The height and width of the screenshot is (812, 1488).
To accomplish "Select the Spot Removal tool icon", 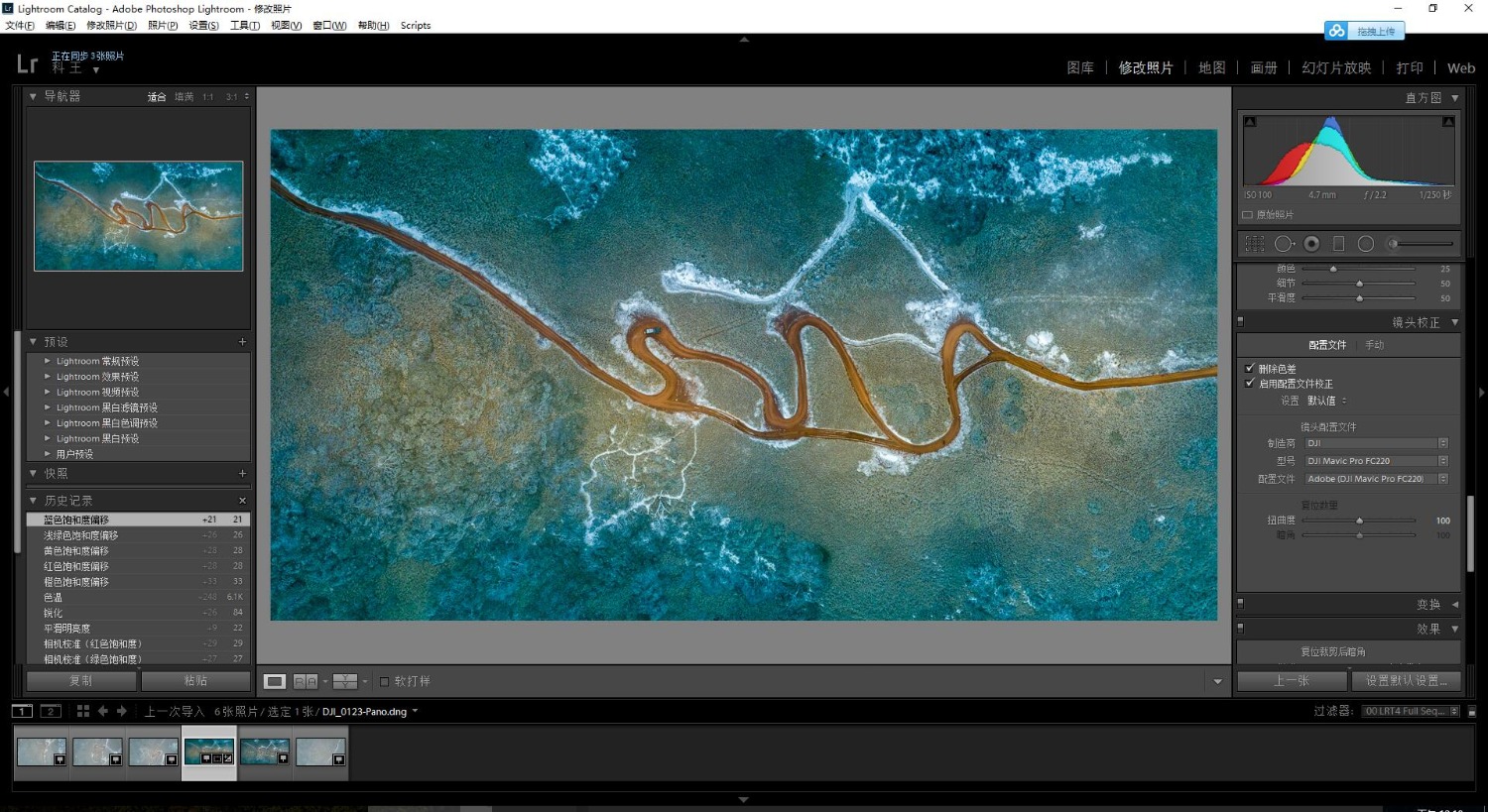I will [1284, 244].
